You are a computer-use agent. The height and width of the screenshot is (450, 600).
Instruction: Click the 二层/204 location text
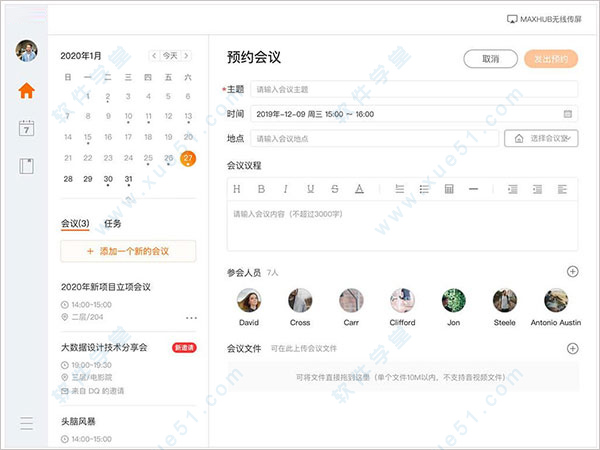click(x=87, y=317)
